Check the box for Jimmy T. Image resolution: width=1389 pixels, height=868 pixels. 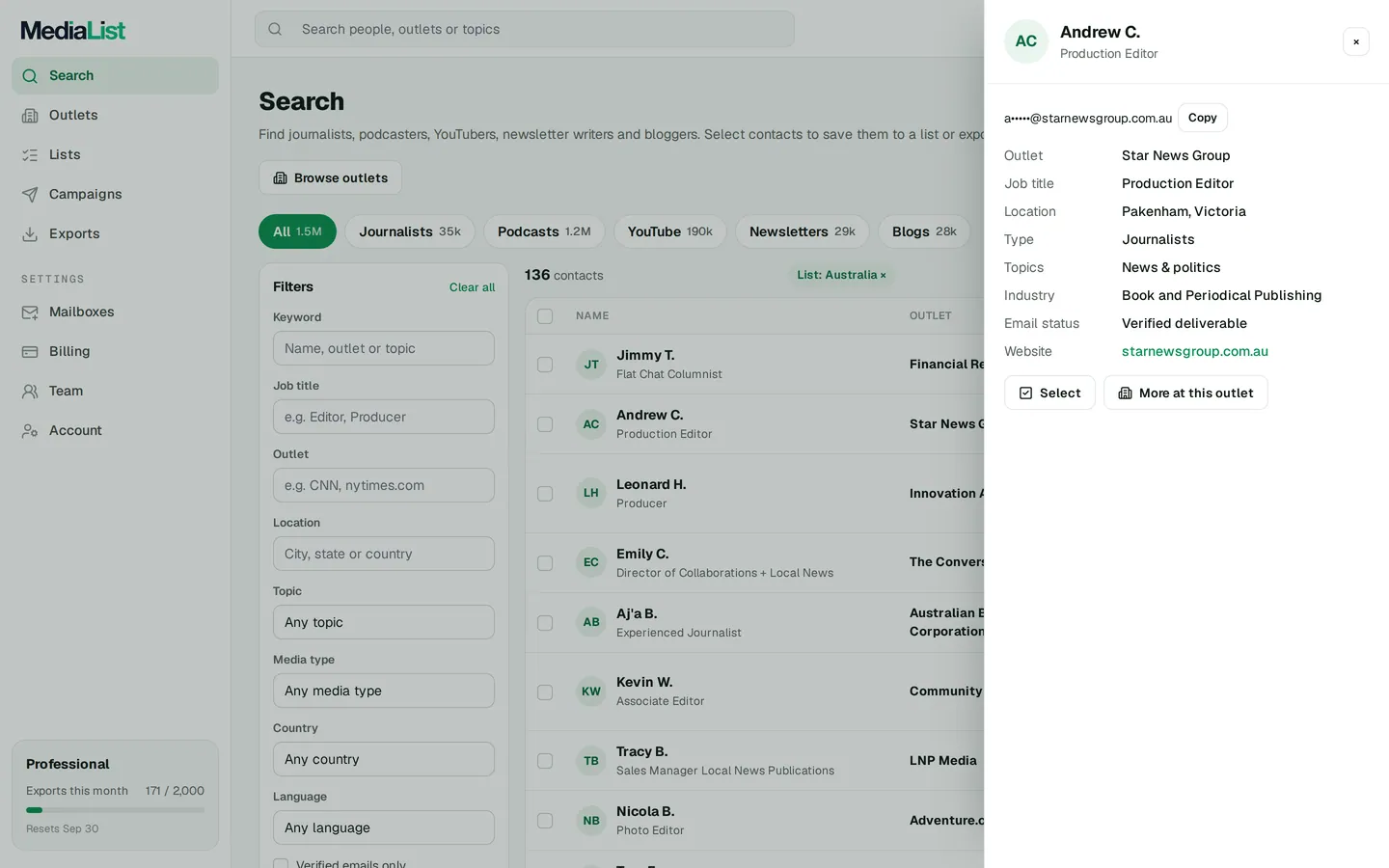[x=545, y=365]
